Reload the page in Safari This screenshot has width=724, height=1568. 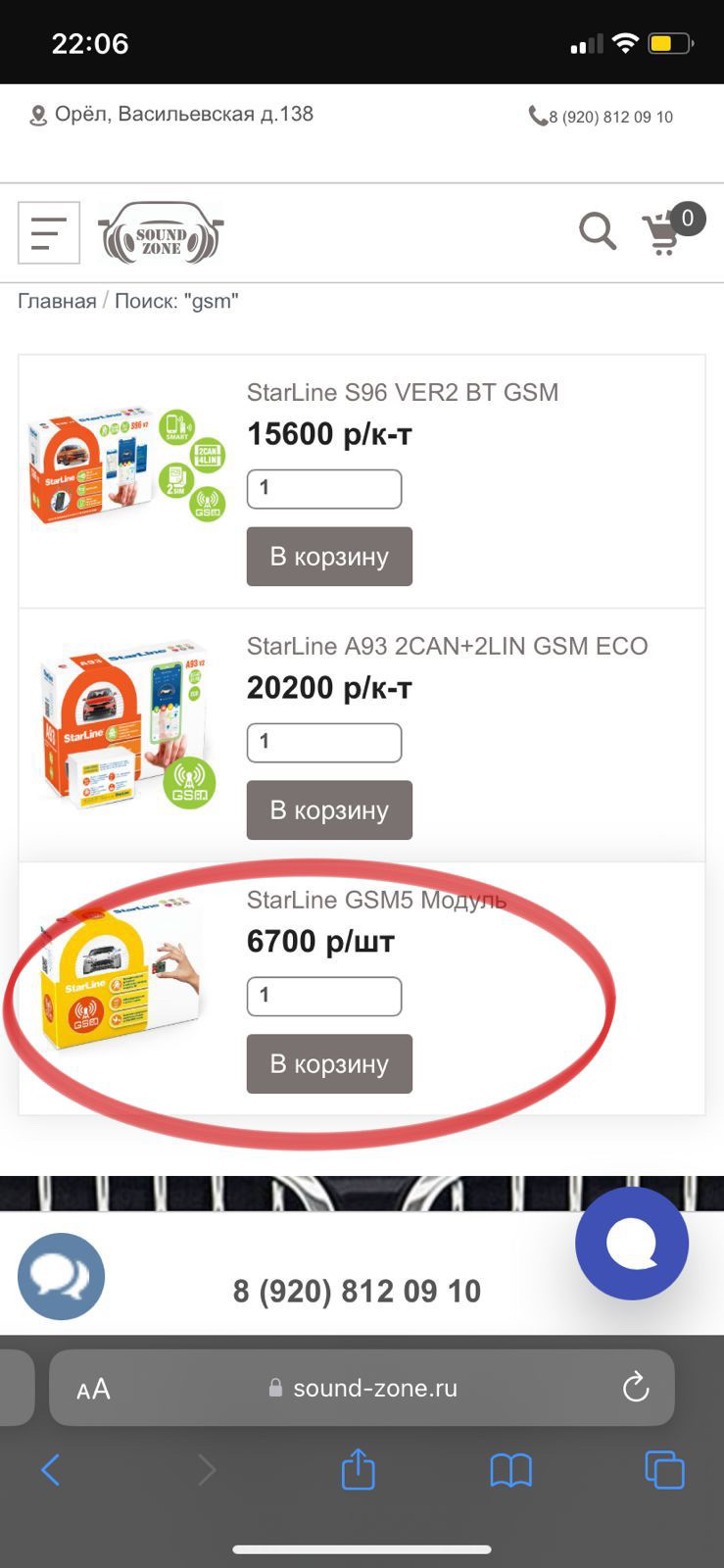click(x=636, y=1387)
